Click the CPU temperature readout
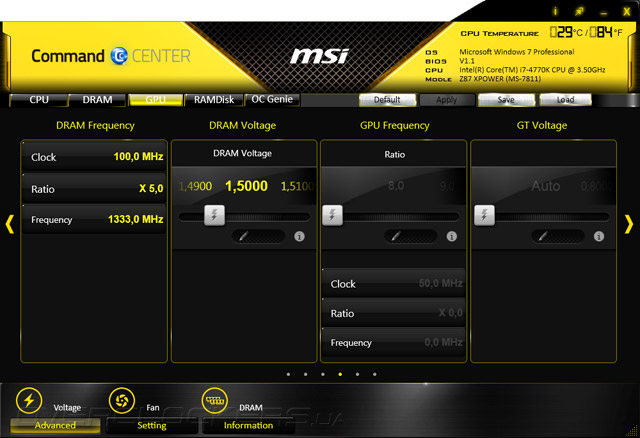 [x=586, y=32]
